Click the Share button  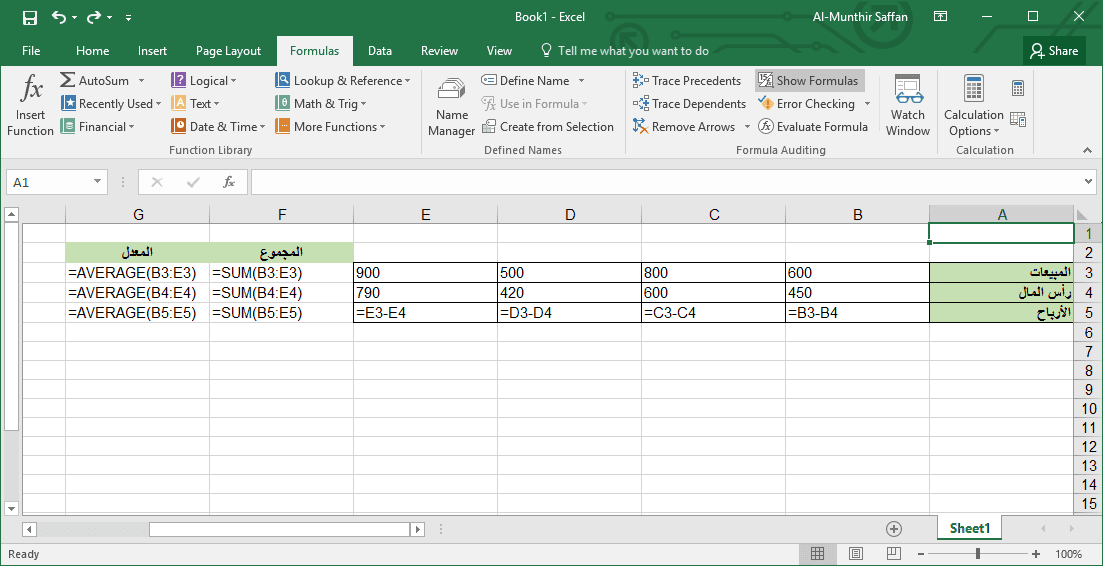click(x=1054, y=51)
